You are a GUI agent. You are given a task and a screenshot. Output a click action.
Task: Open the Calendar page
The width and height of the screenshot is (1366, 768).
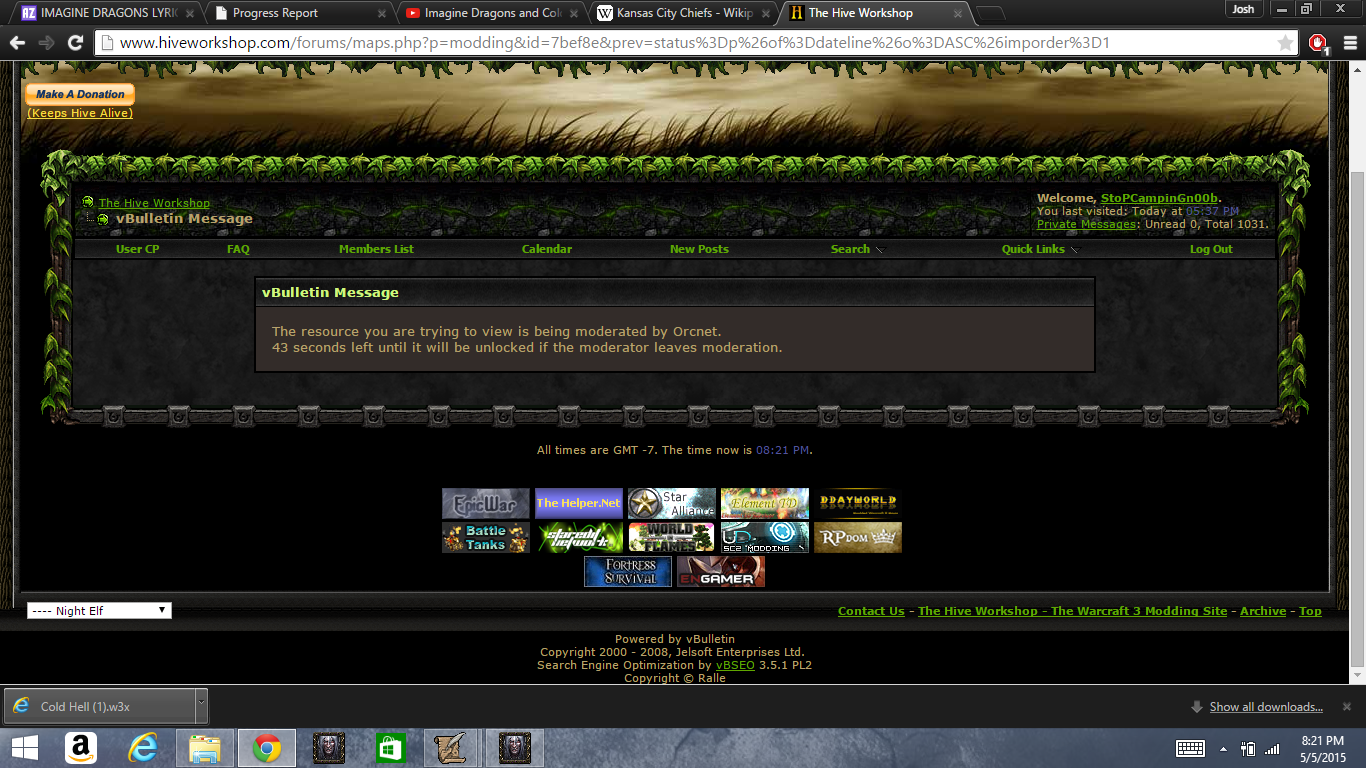point(547,249)
